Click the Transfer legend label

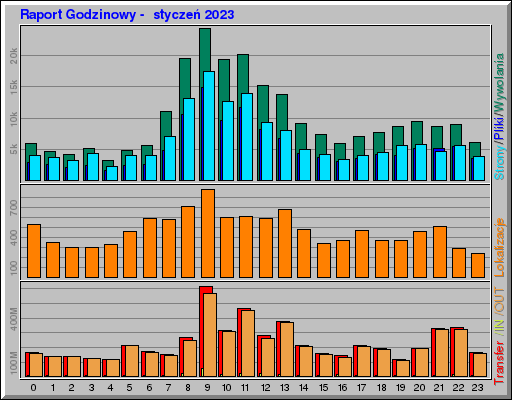(499, 363)
